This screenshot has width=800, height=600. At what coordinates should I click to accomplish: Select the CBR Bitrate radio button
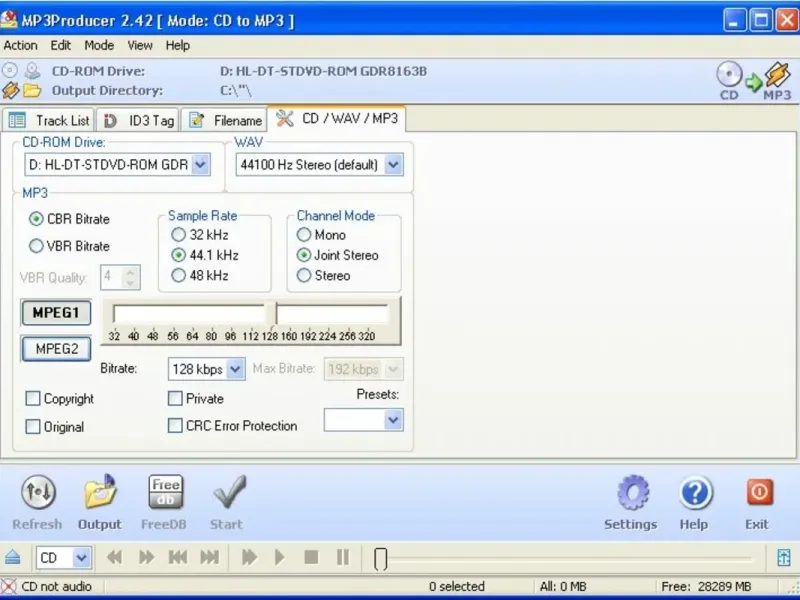click(36, 219)
